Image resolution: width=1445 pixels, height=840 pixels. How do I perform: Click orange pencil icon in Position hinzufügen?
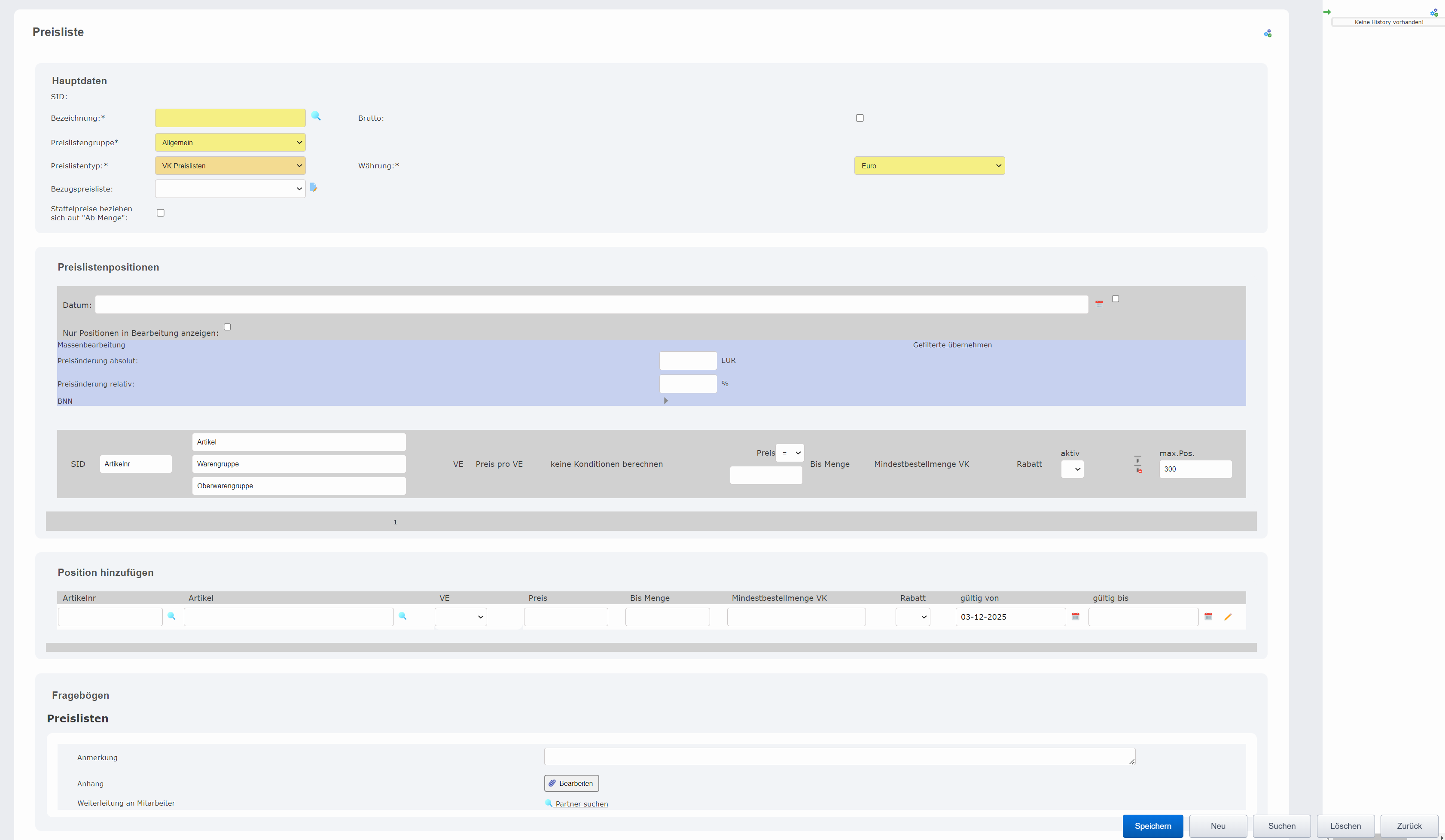coord(1228,617)
